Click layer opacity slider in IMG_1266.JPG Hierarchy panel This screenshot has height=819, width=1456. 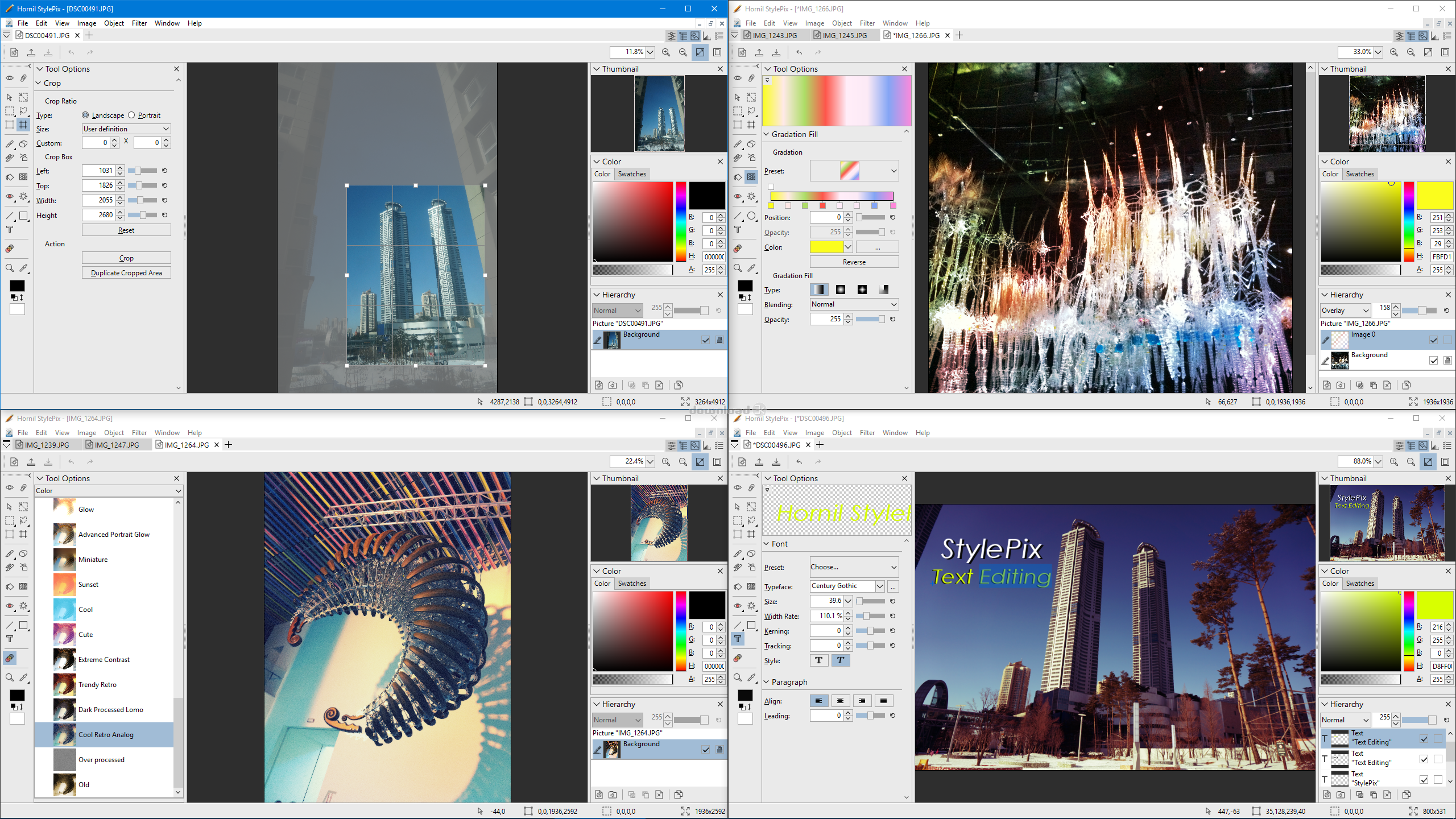click(x=1419, y=311)
